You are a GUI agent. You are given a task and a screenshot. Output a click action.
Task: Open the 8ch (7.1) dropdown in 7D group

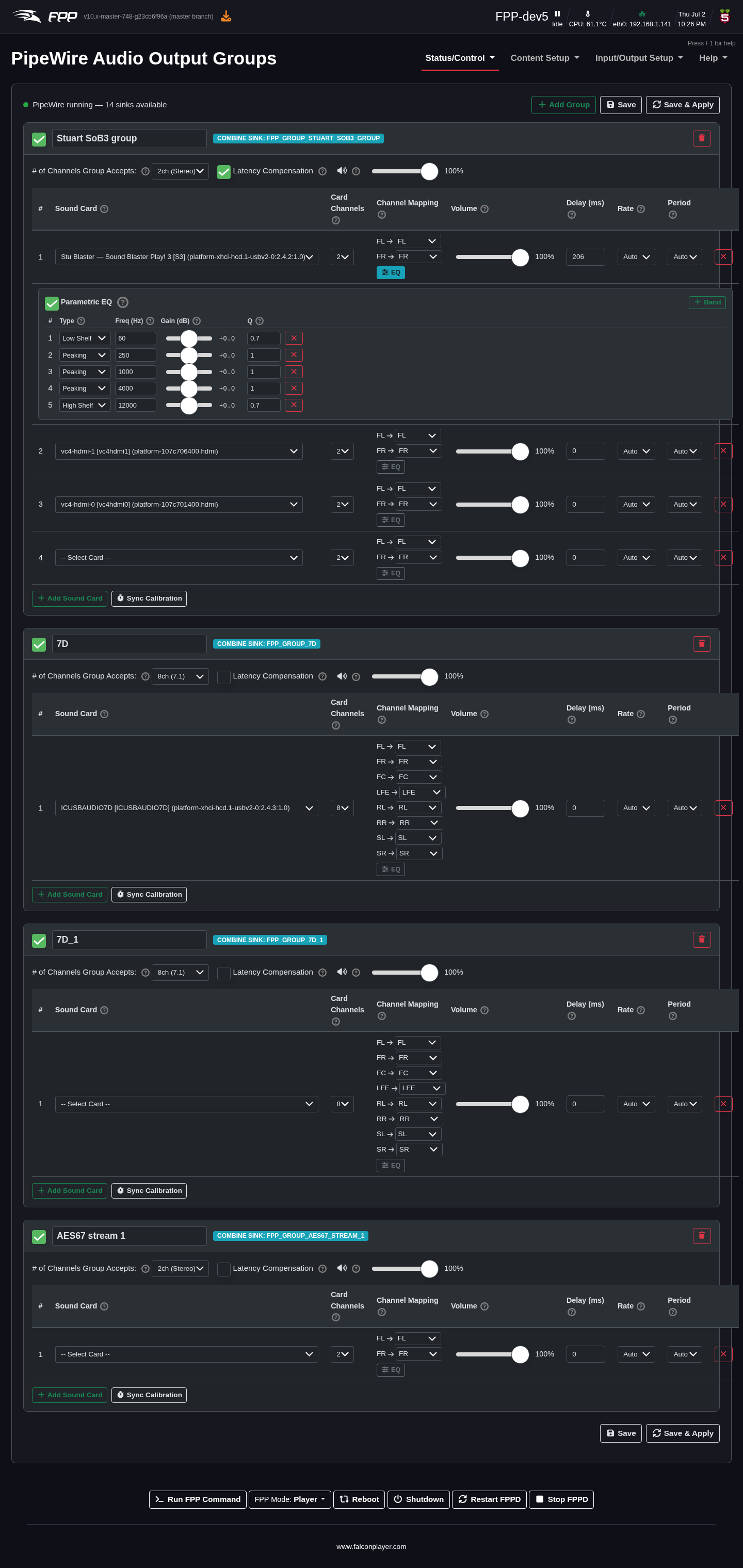pos(180,676)
